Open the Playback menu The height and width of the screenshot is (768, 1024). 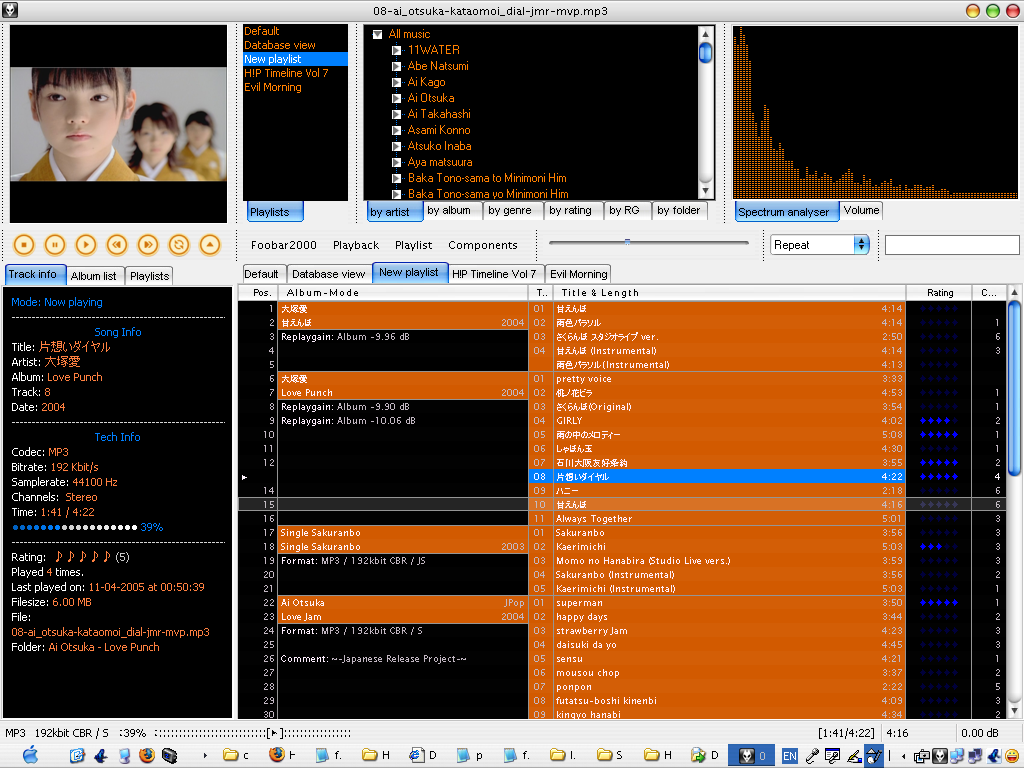coord(356,245)
